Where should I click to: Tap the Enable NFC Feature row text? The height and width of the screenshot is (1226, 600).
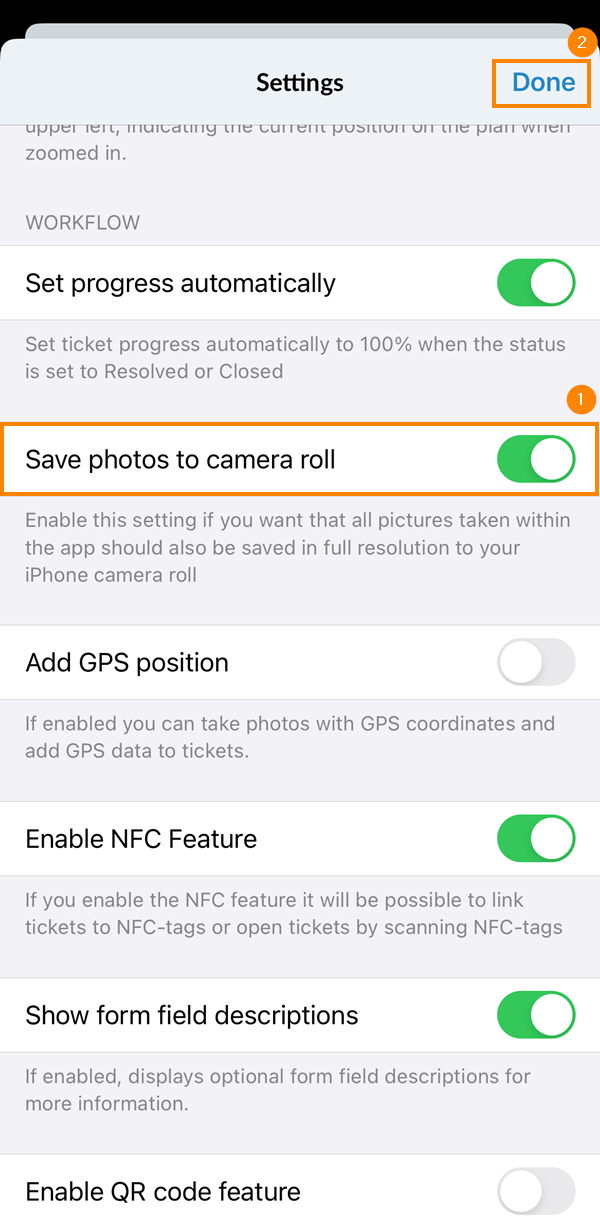(x=141, y=838)
